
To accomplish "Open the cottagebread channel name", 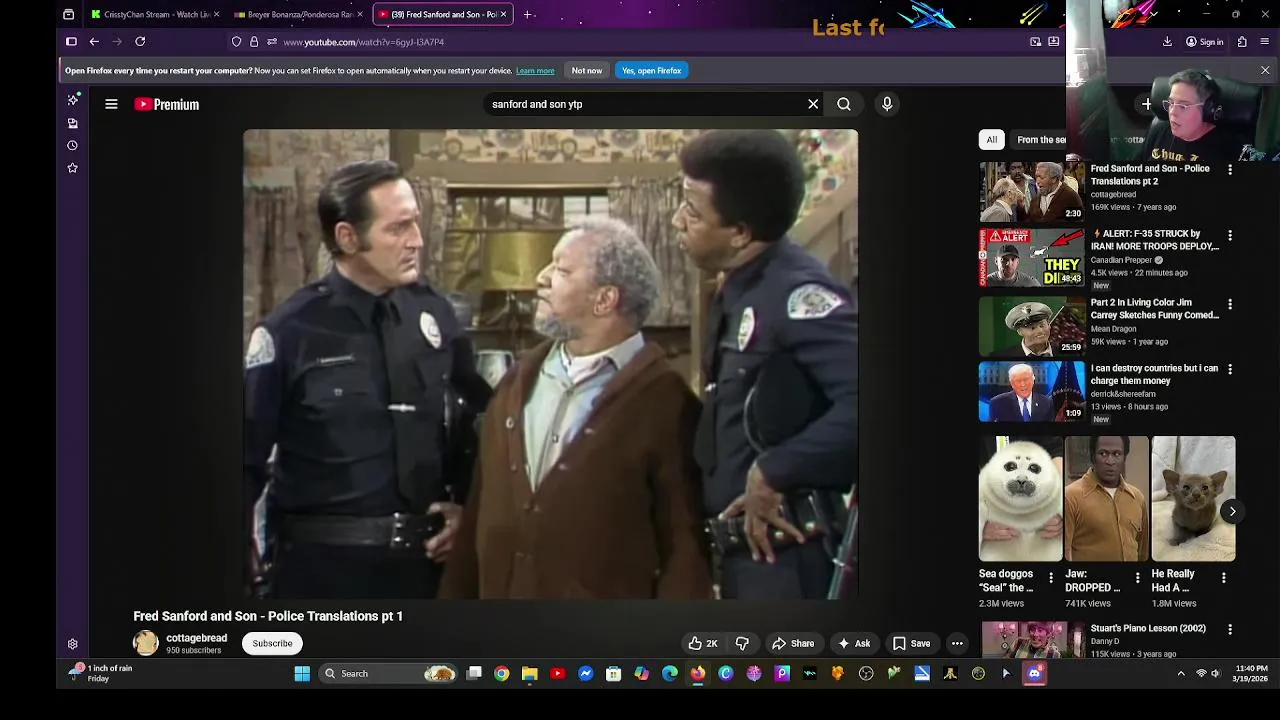I will tap(196, 638).
